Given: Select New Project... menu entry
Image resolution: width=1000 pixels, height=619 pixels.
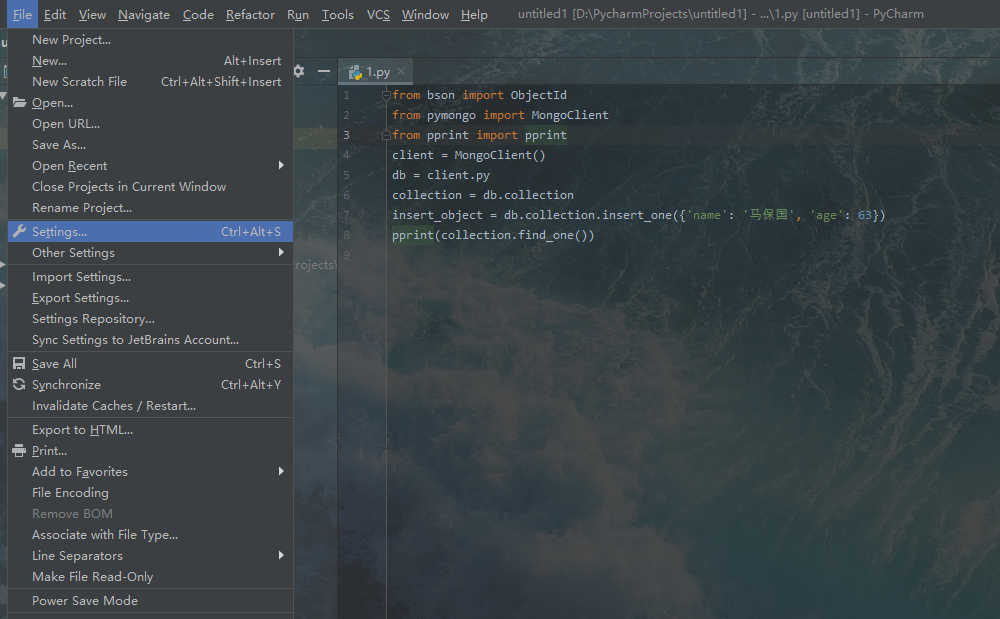Looking at the screenshot, I should 151,40.
